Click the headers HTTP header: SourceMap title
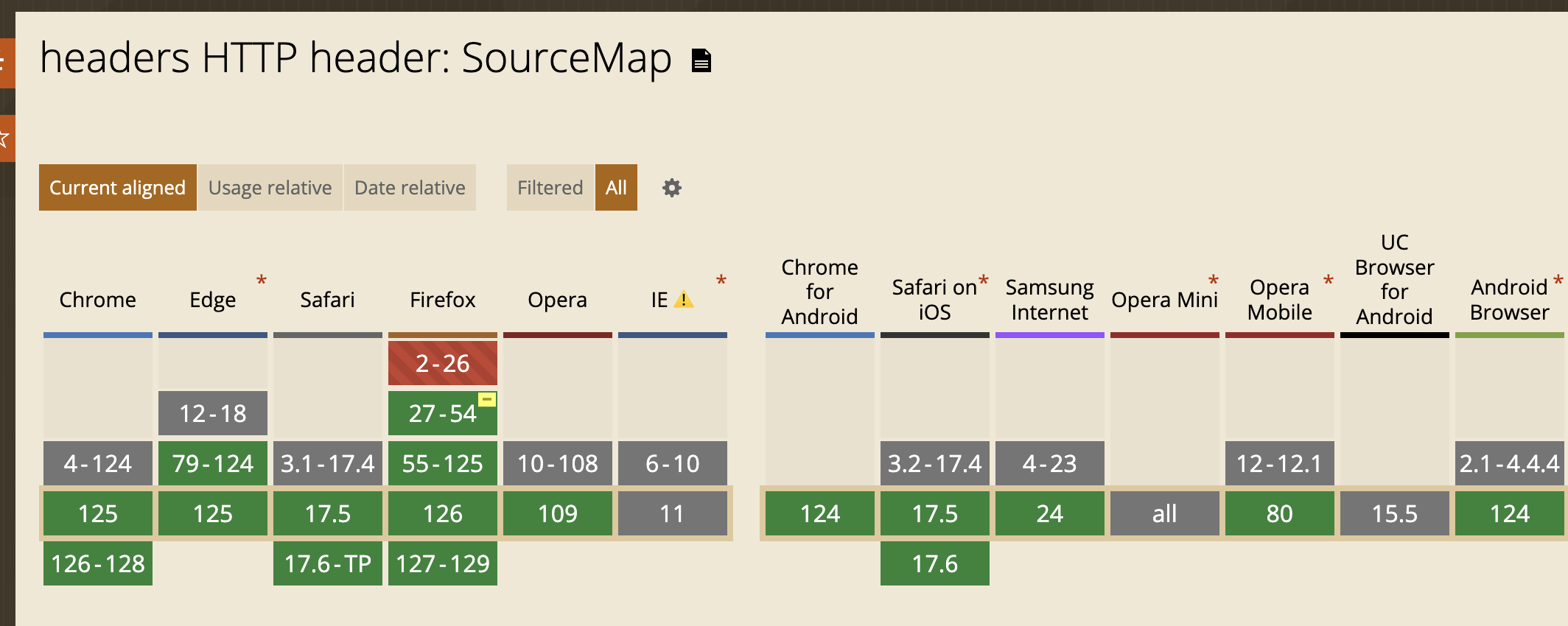This screenshot has height=626, width=1568. [x=356, y=57]
